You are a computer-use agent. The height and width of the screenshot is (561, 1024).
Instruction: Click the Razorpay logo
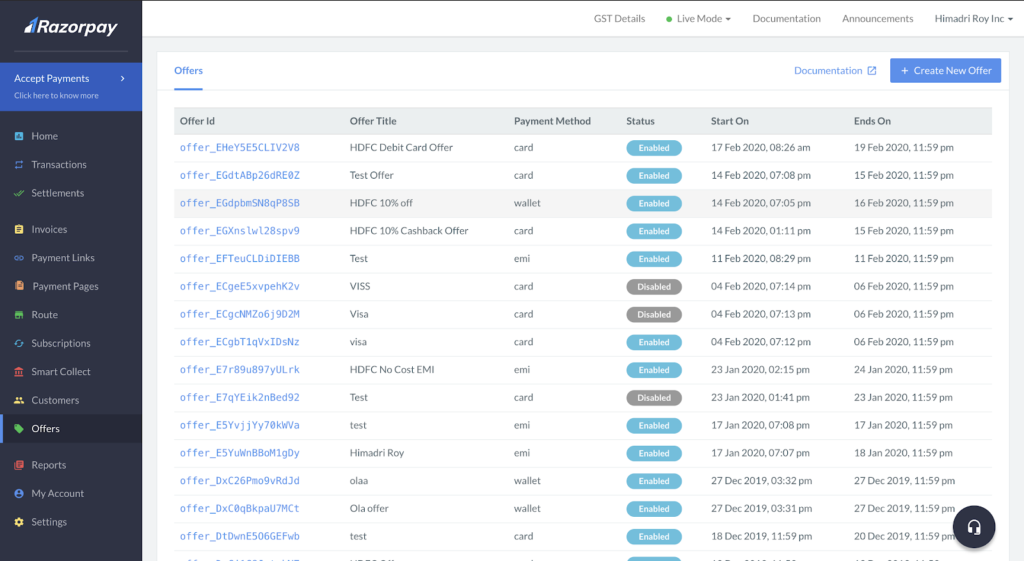click(x=71, y=26)
